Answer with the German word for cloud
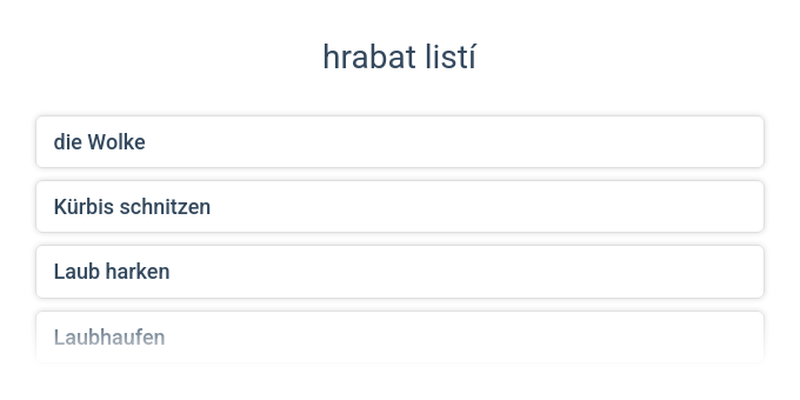The width and height of the screenshot is (800, 400). (400, 142)
